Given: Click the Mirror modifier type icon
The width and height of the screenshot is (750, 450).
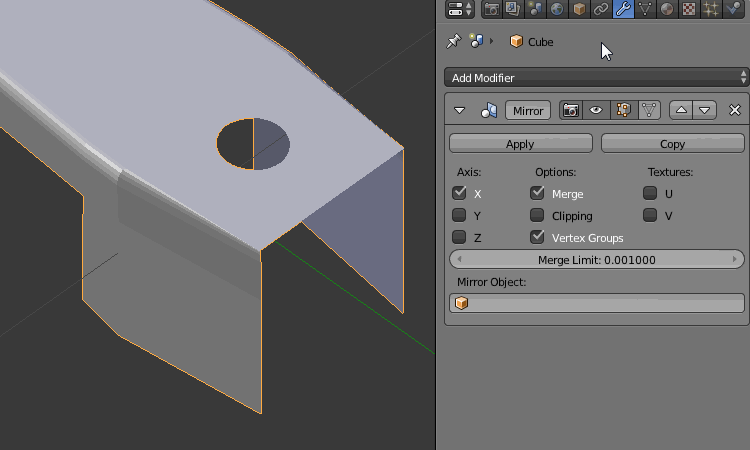Looking at the screenshot, I should pyautogui.click(x=488, y=110).
